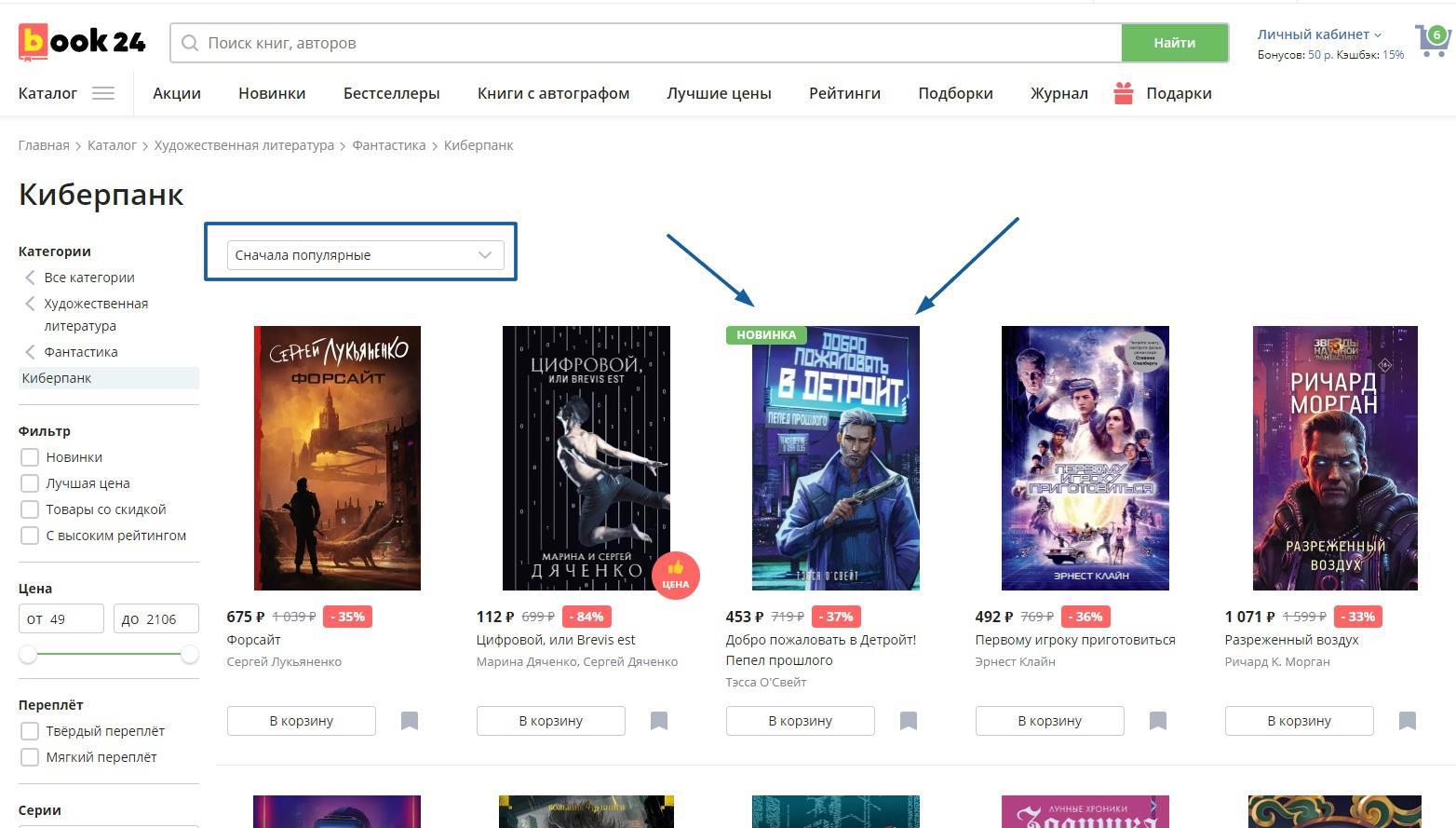Select the Твёрдый переплёт checkbox
Image resolution: width=1456 pixels, height=828 pixels.
[x=30, y=731]
